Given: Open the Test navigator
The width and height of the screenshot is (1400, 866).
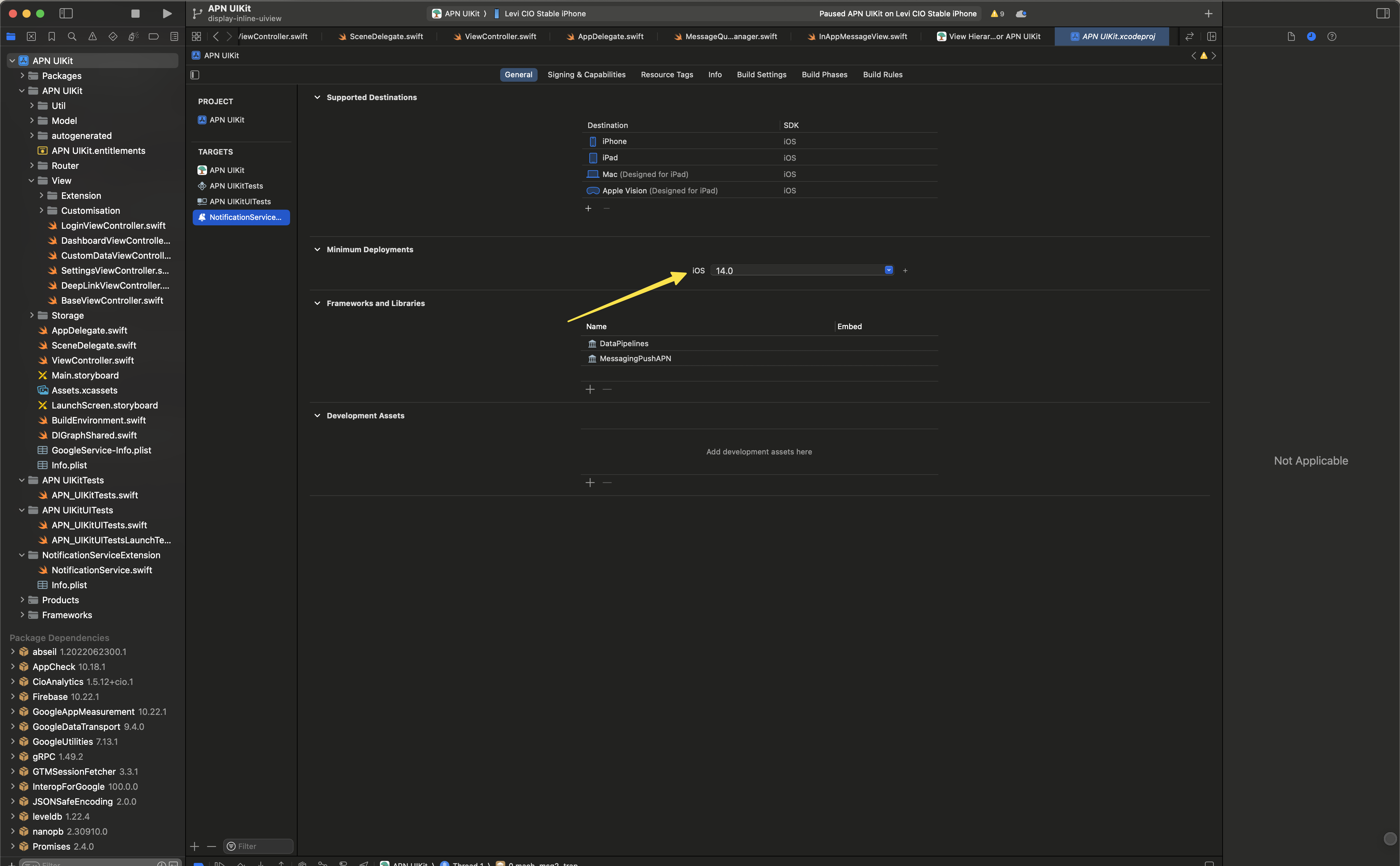Looking at the screenshot, I should tap(113, 36).
